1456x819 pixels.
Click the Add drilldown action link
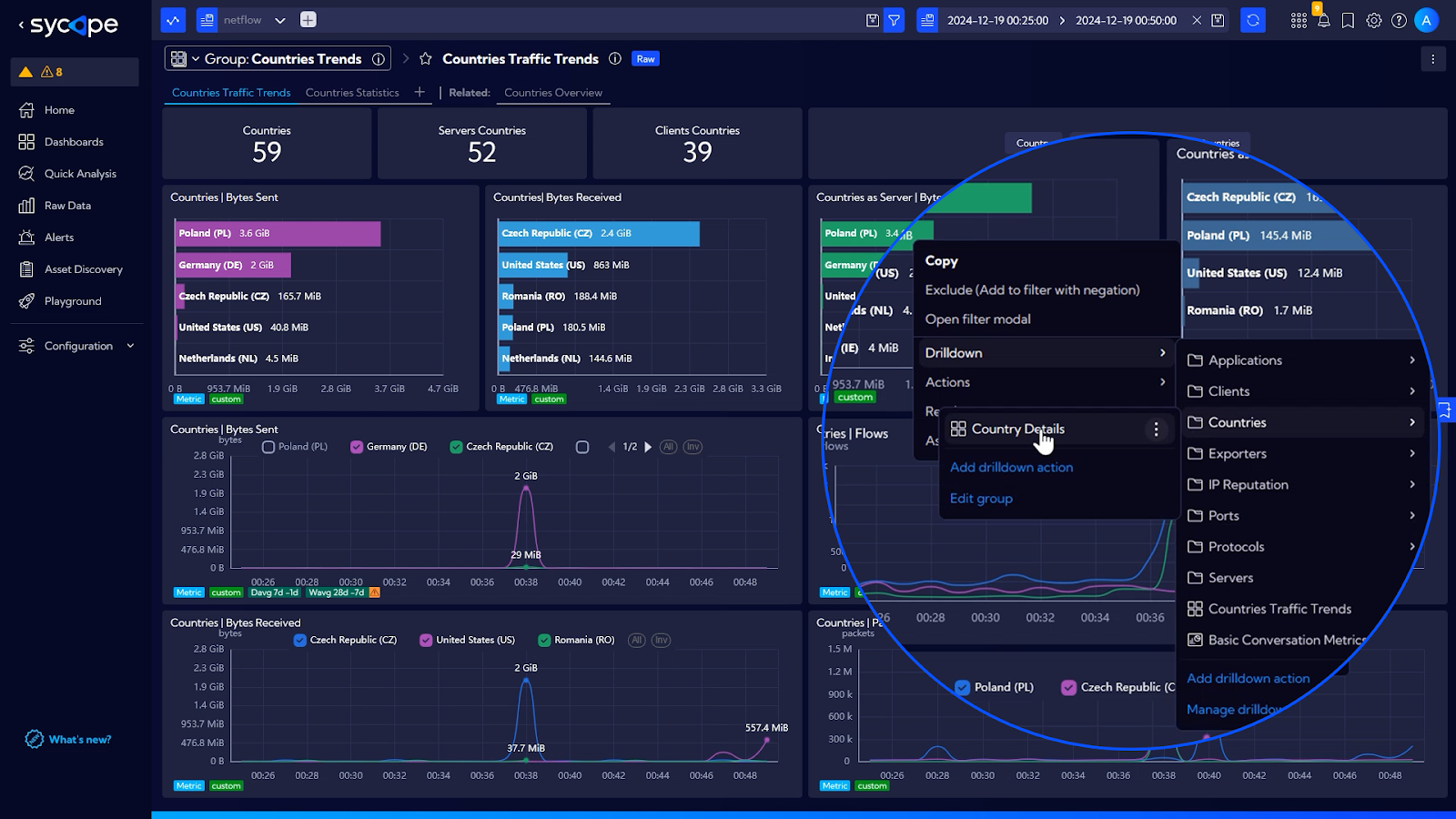(x=1011, y=467)
